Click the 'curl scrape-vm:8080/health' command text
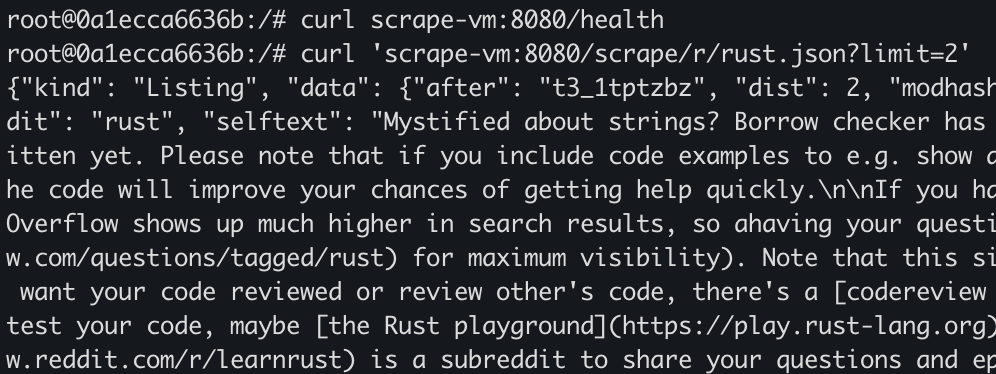Screen dimensions: 996x374 coord(482,20)
